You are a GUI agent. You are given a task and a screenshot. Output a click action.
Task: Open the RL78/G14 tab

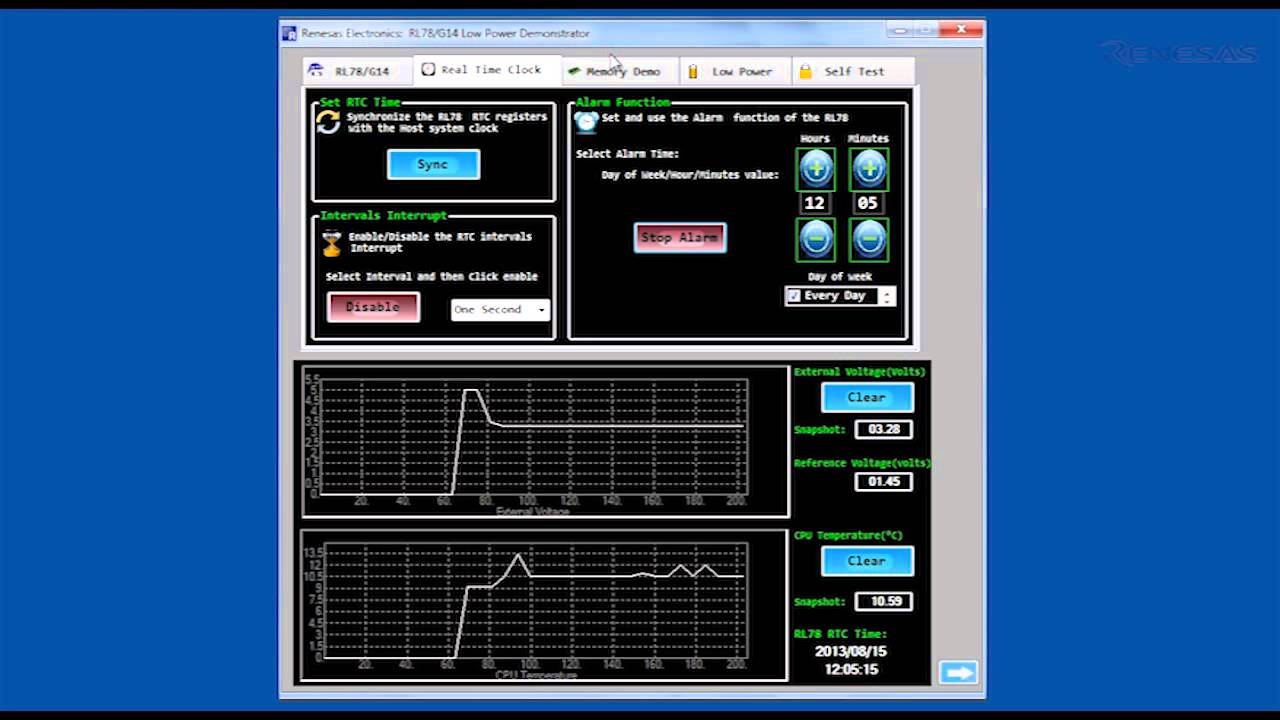coord(357,71)
